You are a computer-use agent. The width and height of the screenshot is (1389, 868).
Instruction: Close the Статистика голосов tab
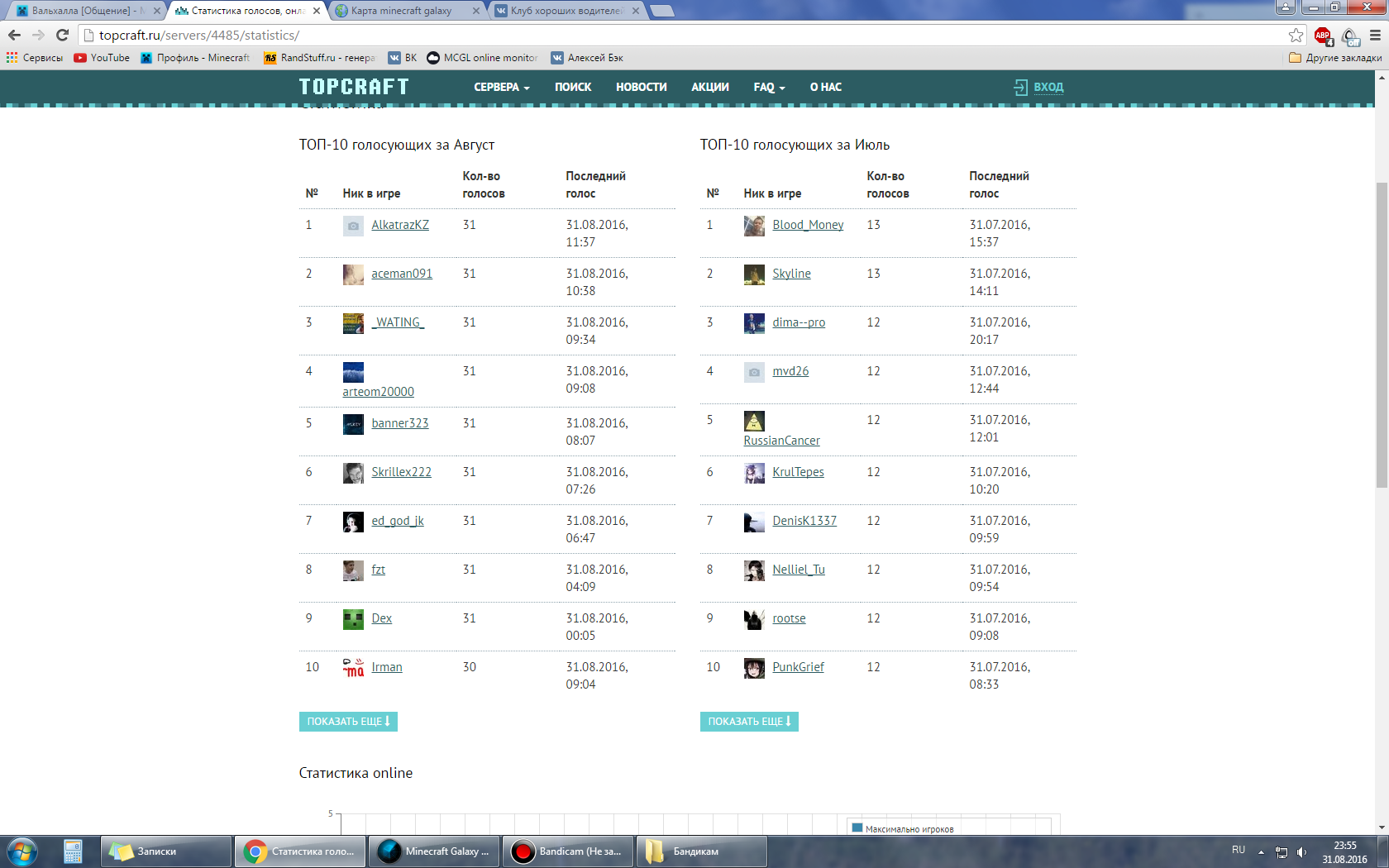(317, 11)
